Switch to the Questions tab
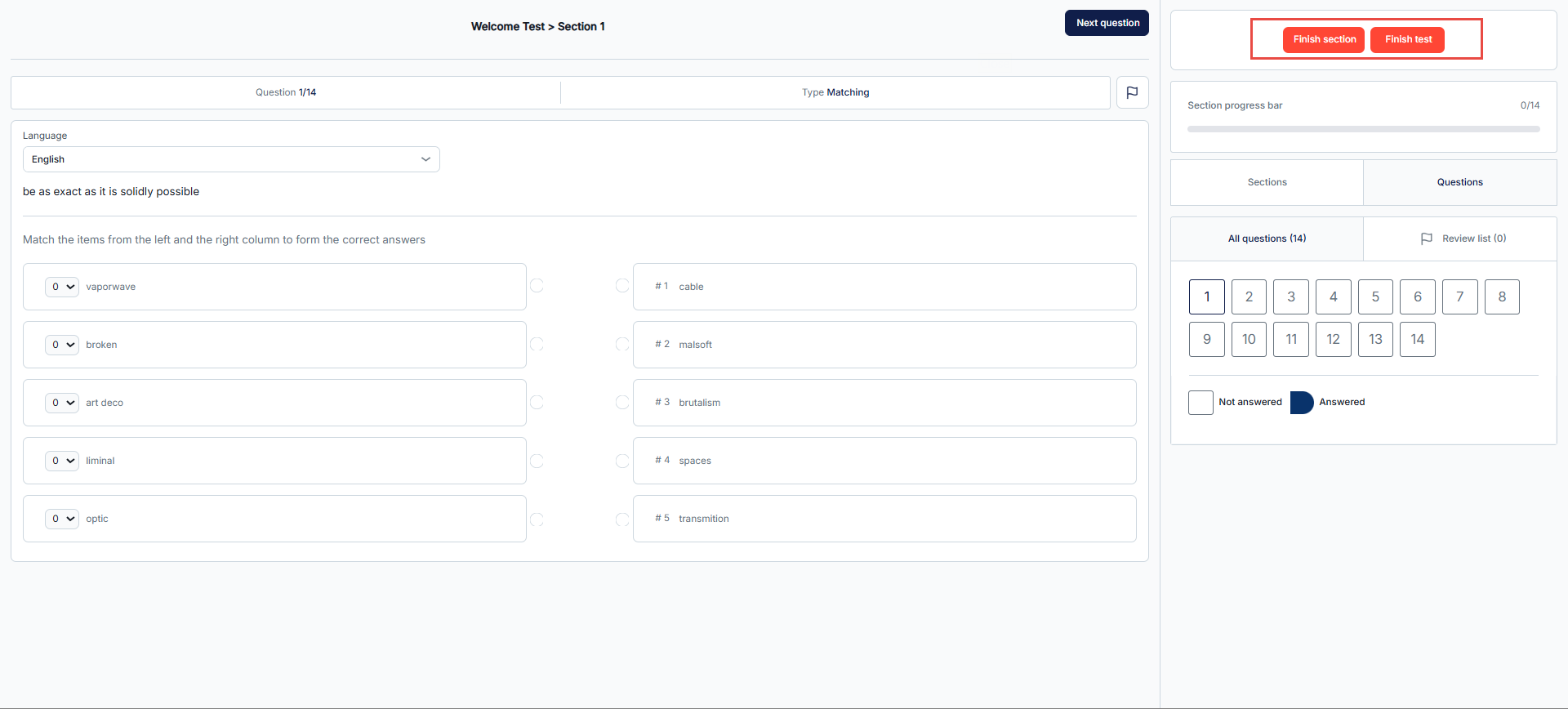The width and height of the screenshot is (1568, 709). coord(1459,182)
